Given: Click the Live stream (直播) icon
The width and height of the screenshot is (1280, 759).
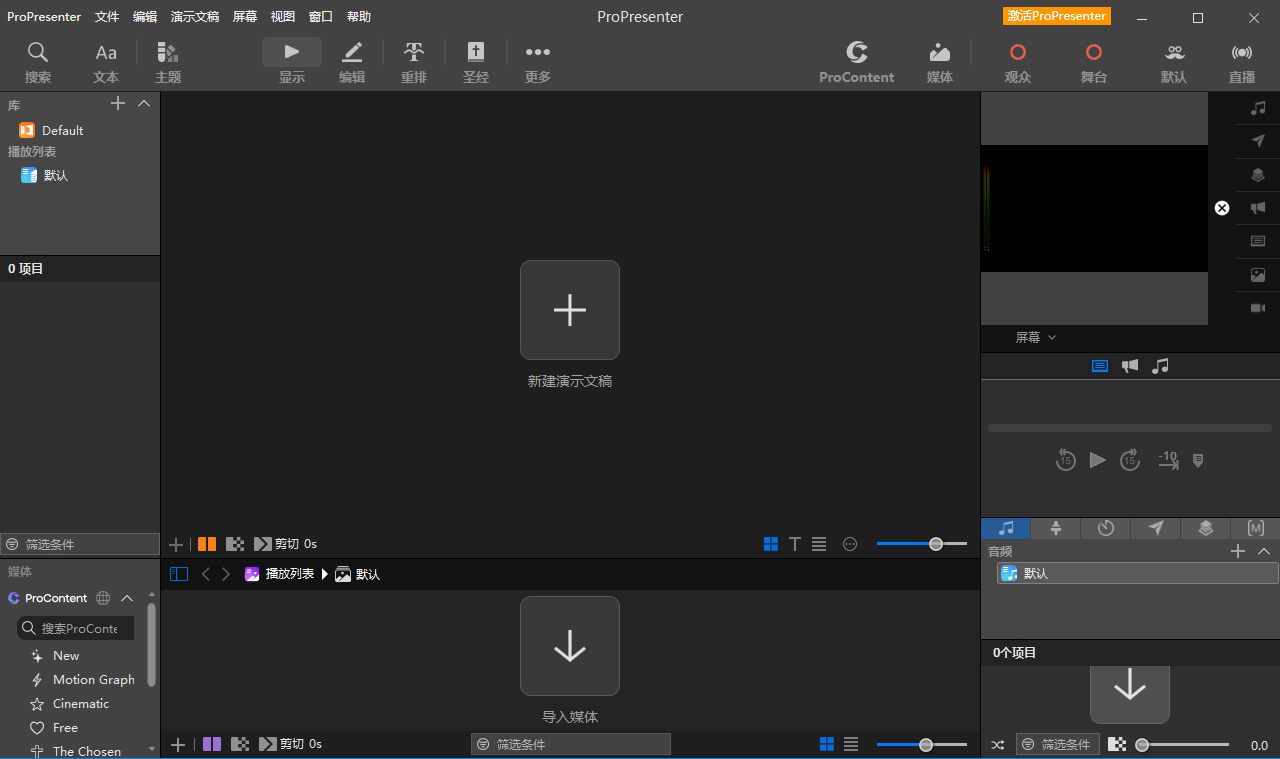Looking at the screenshot, I should click(1241, 62).
